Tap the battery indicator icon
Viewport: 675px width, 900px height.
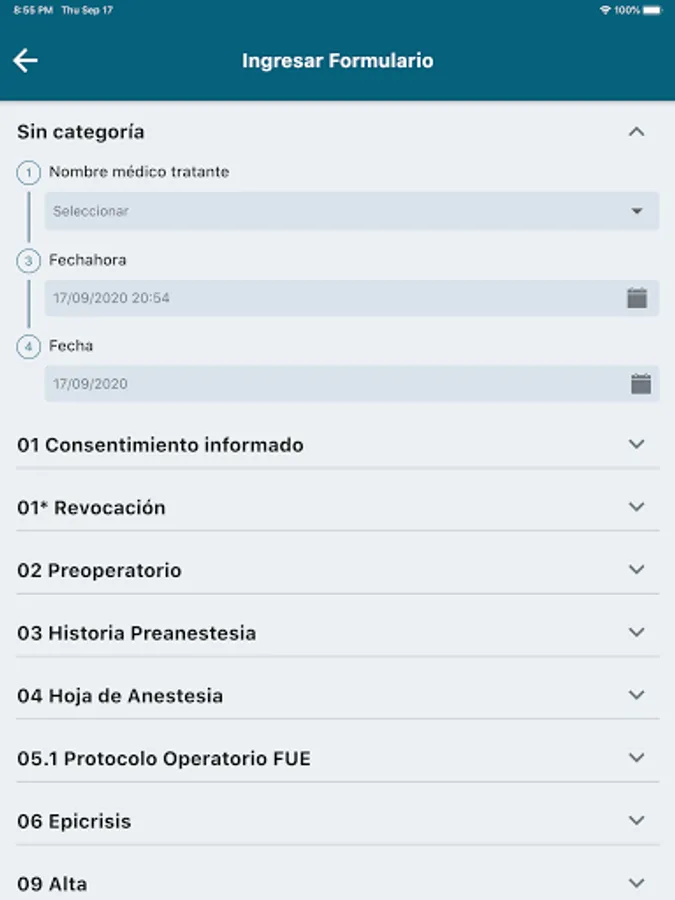[653, 9]
